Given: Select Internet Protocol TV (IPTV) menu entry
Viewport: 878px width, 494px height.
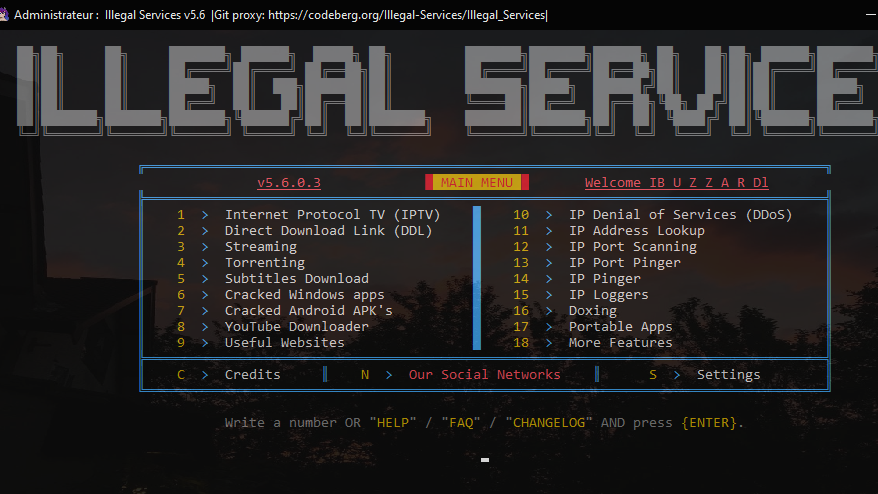Looking at the screenshot, I should [x=333, y=215].
